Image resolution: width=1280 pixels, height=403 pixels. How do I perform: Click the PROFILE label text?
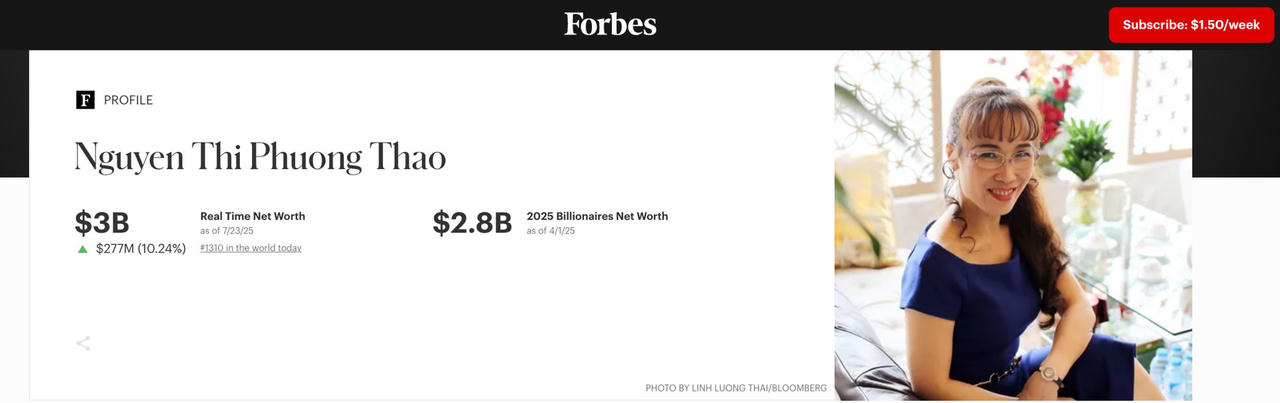point(128,100)
